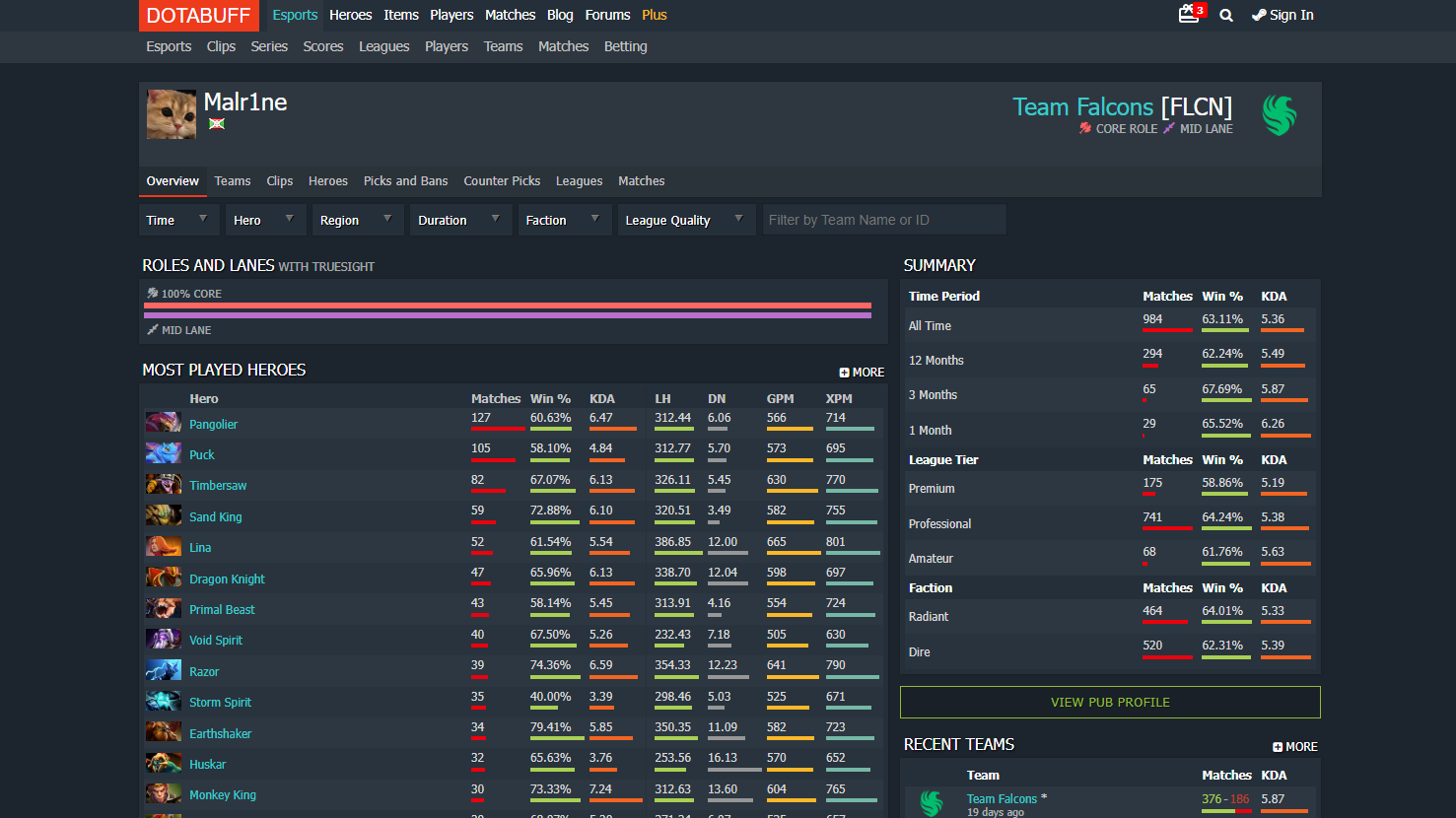Switch to the Matches profile tab
The image size is (1456, 818).
tap(641, 181)
